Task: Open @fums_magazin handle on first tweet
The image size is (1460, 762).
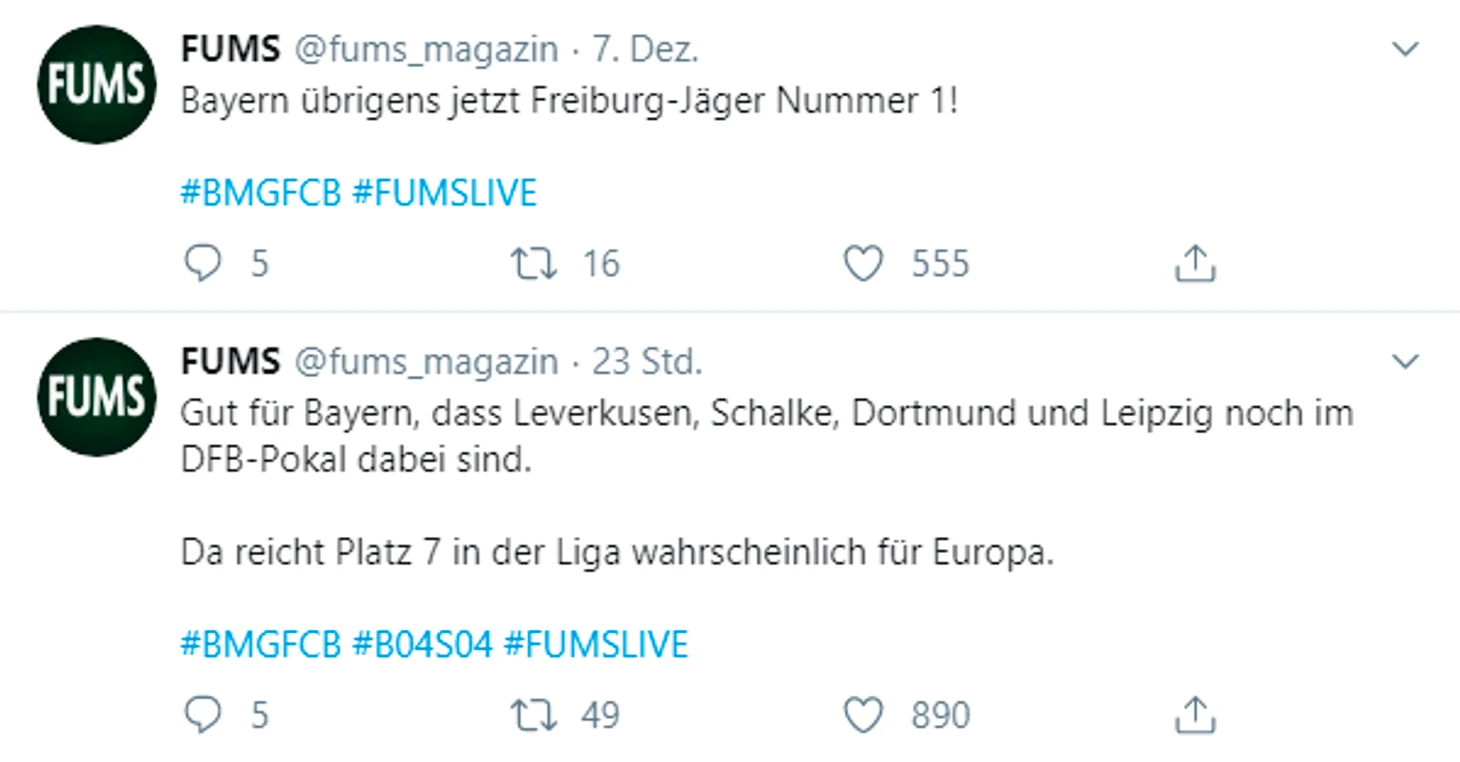Action: click(425, 49)
